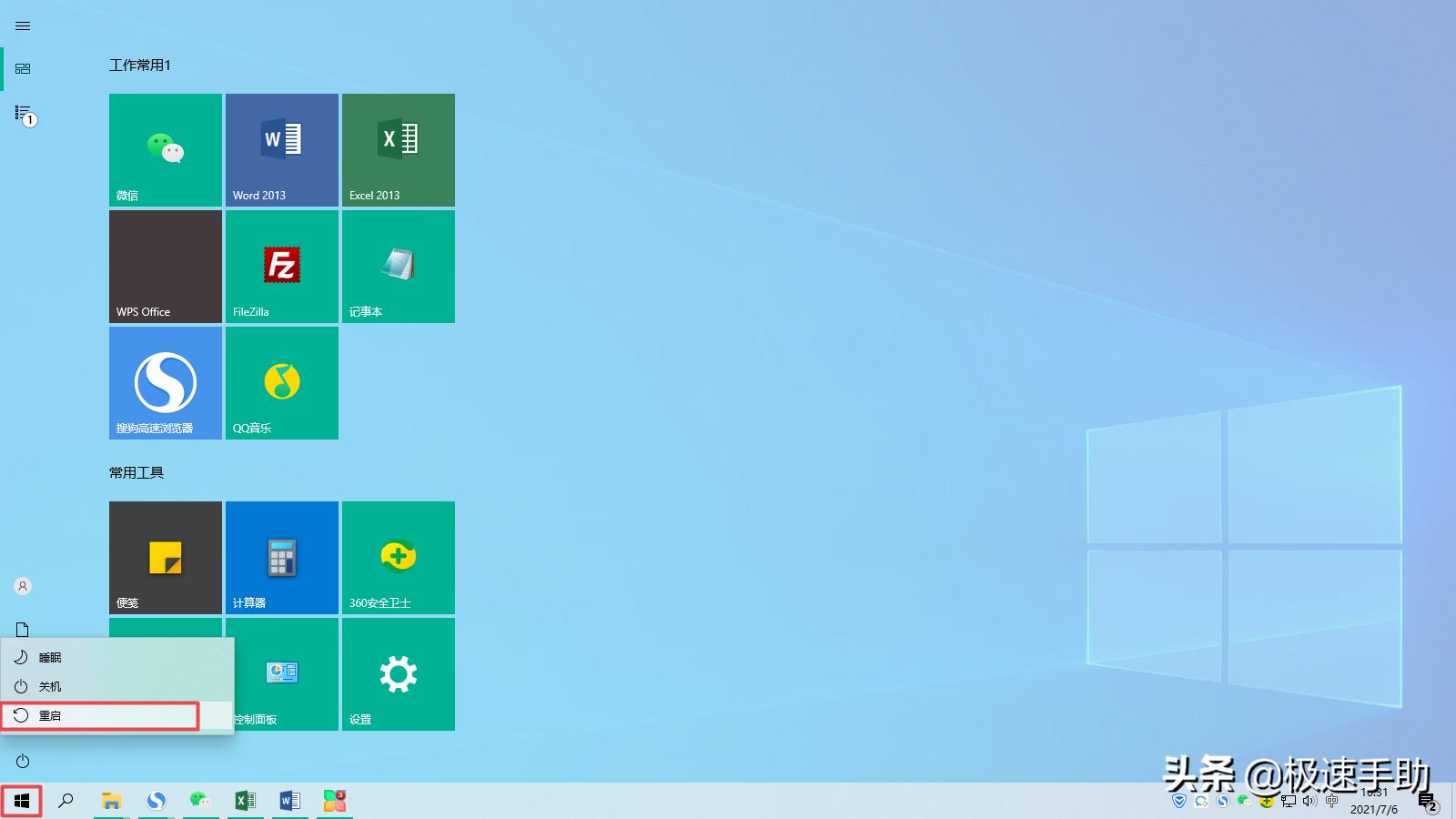Open the Documents icon in the Start sidebar
Screen dimensions: 1456x819
23,630
